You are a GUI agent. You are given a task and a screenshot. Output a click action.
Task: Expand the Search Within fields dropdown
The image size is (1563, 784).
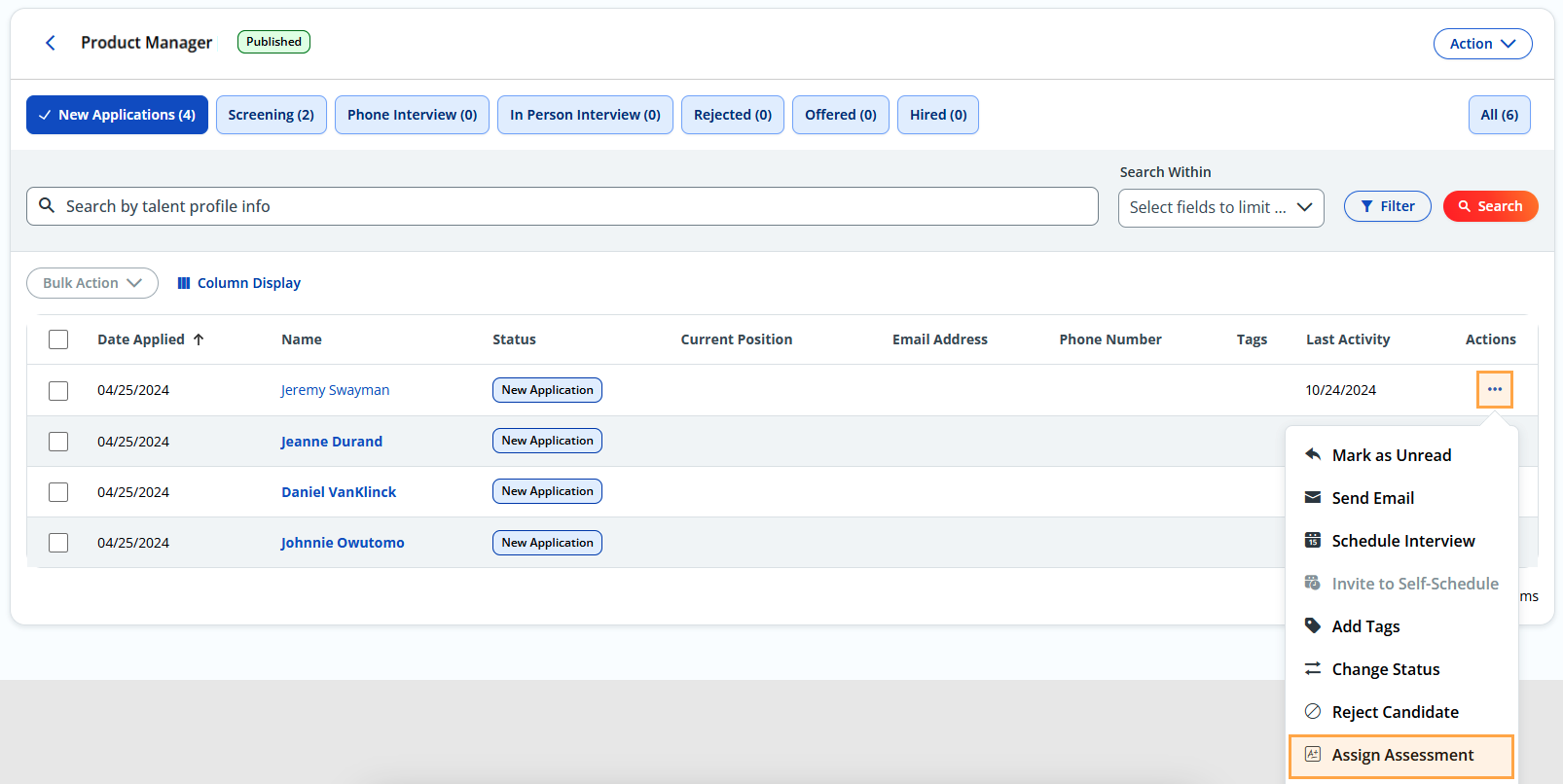[x=1220, y=207]
